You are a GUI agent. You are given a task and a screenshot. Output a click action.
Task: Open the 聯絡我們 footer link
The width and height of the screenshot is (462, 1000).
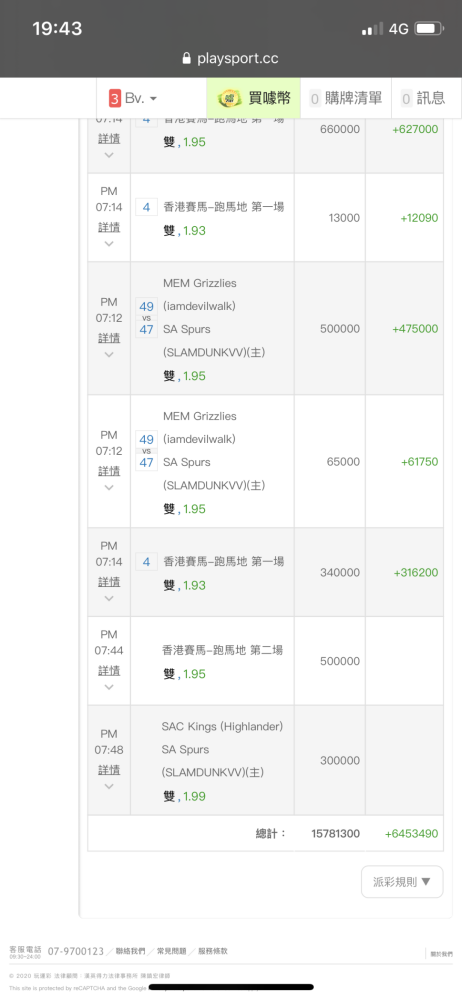130,951
